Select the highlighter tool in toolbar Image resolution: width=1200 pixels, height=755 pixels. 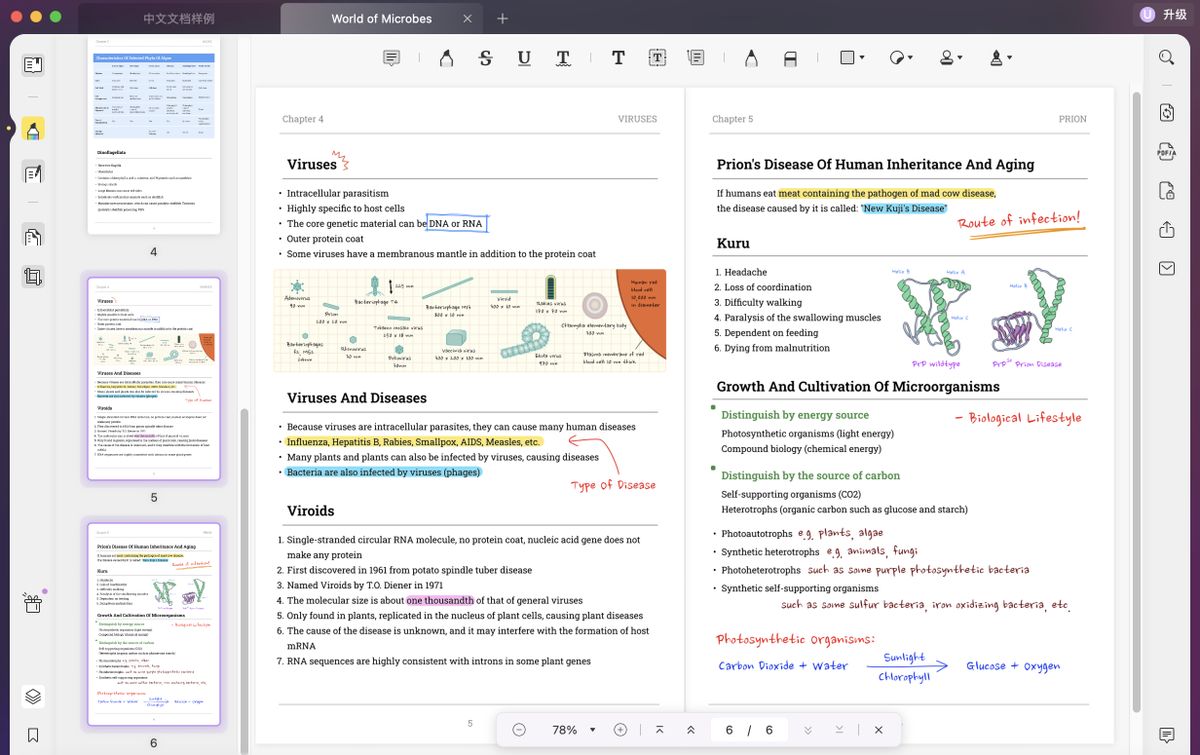click(446, 58)
